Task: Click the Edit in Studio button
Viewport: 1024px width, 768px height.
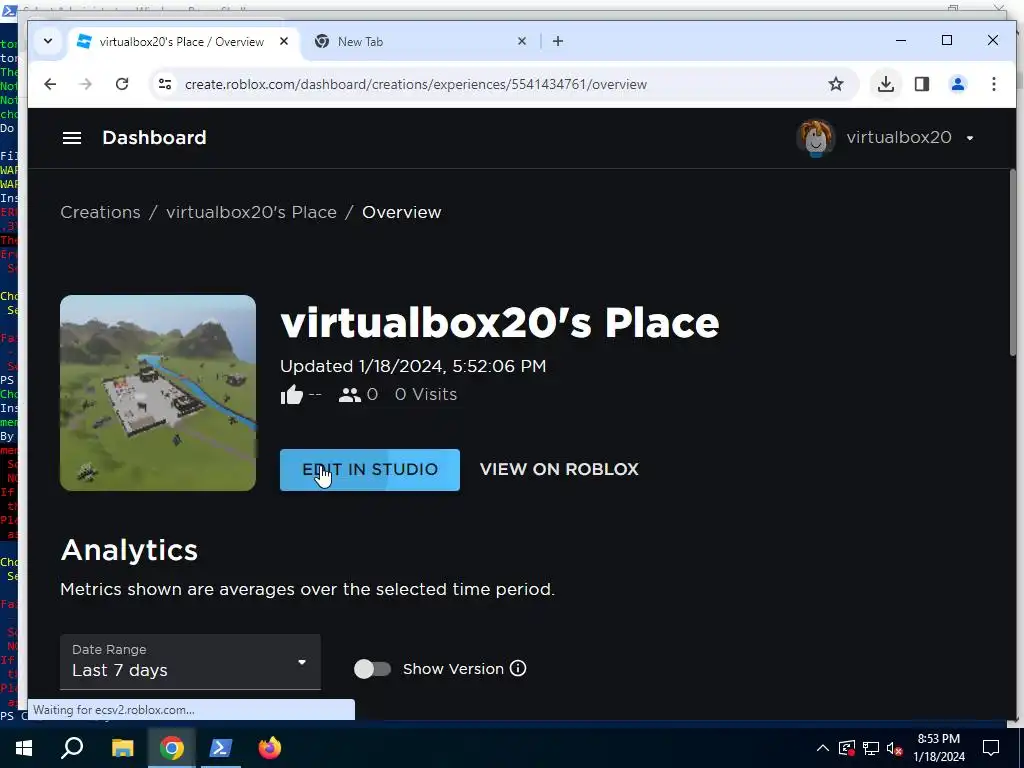Action: (370, 470)
